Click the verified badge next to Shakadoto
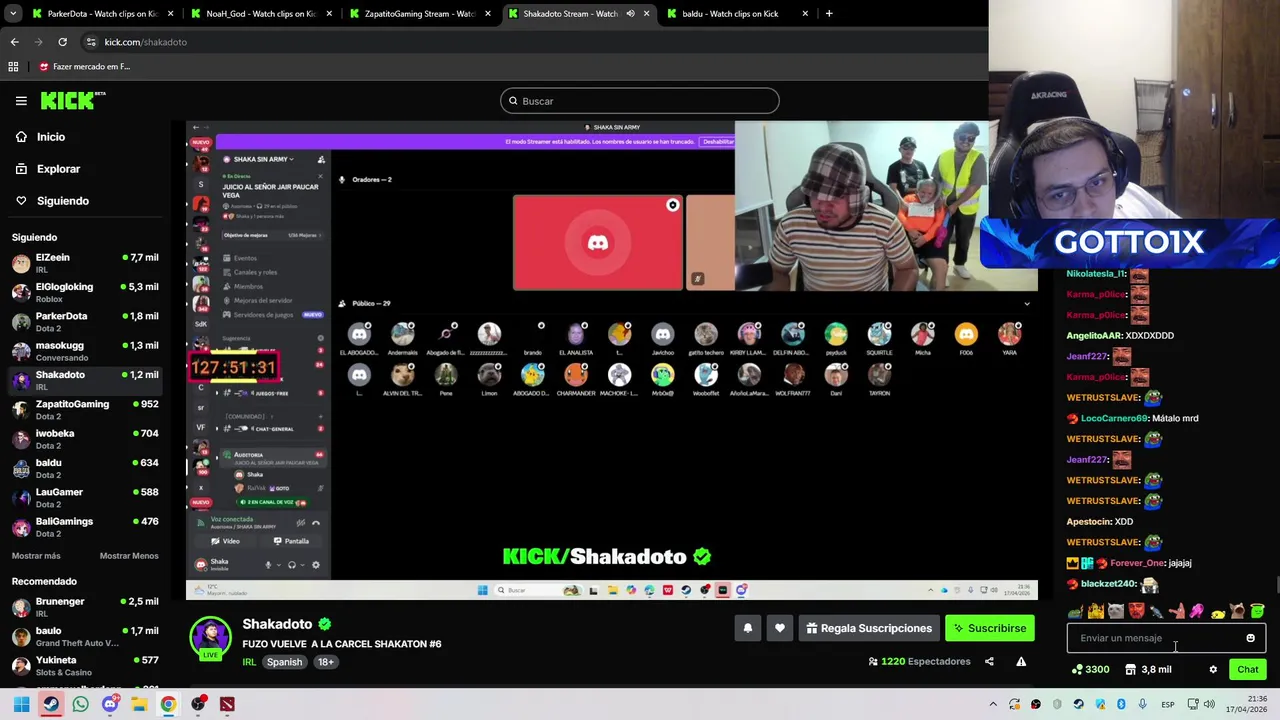This screenshot has height=720, width=1280. (x=325, y=624)
